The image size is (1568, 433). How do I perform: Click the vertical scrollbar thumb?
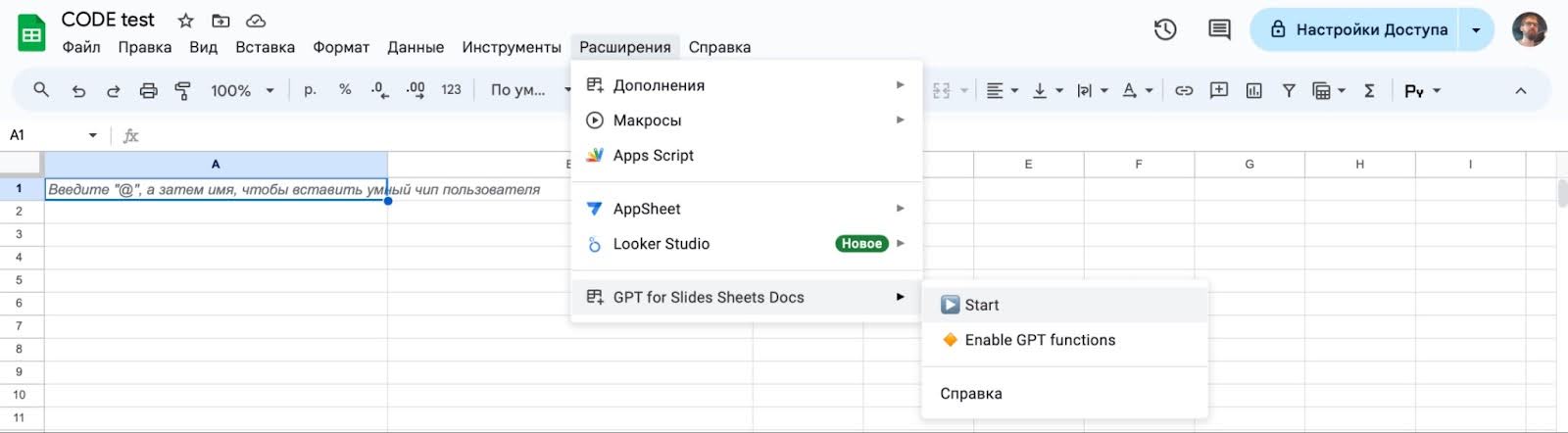(1562, 192)
